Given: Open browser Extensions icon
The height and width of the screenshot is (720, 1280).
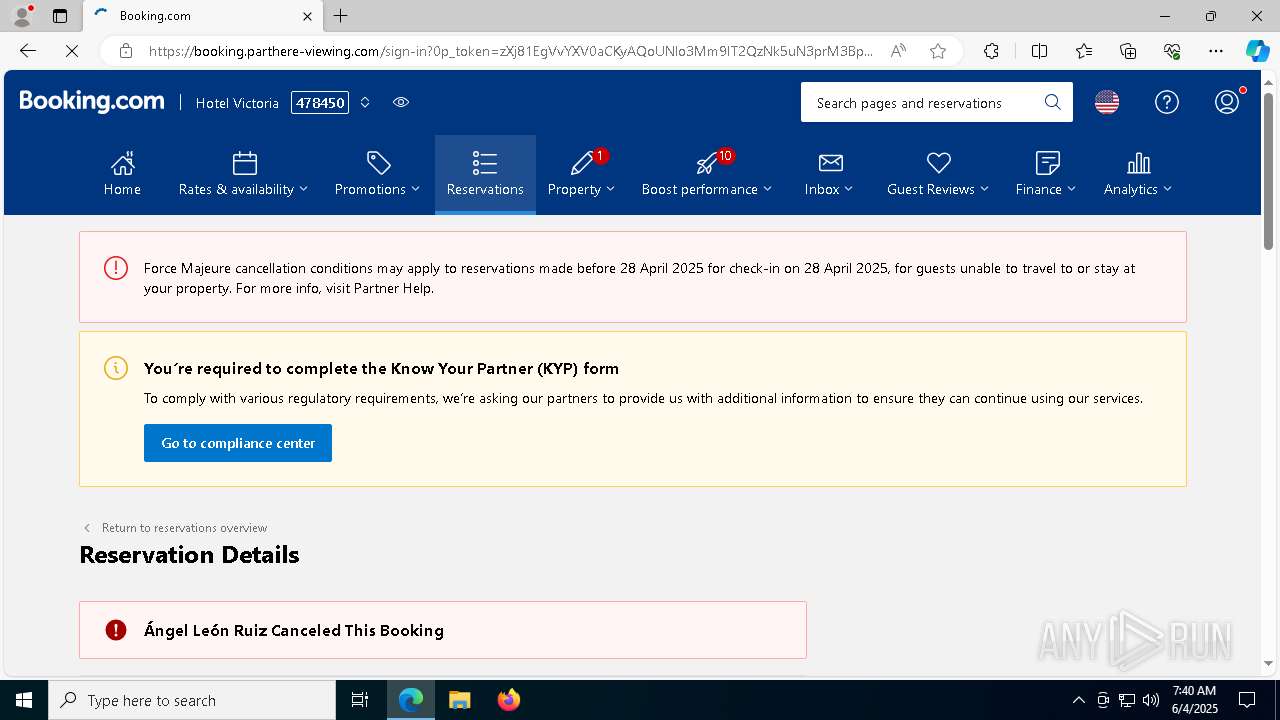Looking at the screenshot, I should tap(991, 51).
